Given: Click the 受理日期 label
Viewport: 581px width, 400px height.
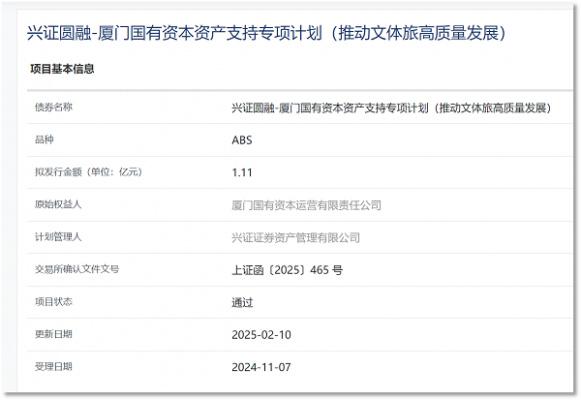Looking at the screenshot, I should (54, 367).
